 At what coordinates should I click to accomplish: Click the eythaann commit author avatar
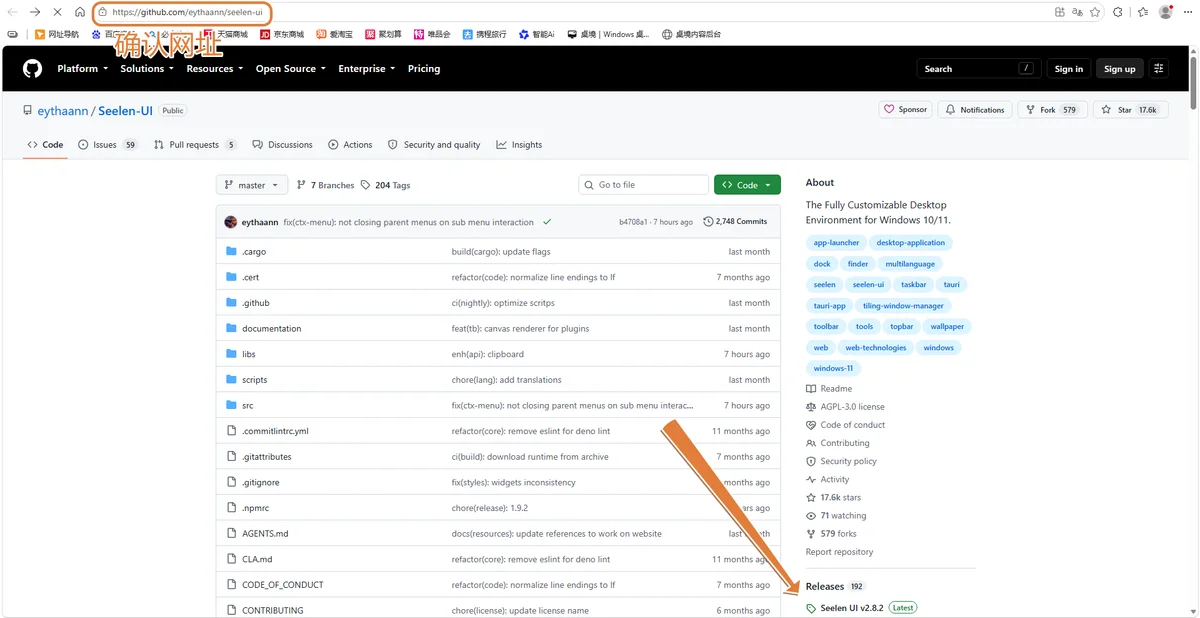click(231, 222)
